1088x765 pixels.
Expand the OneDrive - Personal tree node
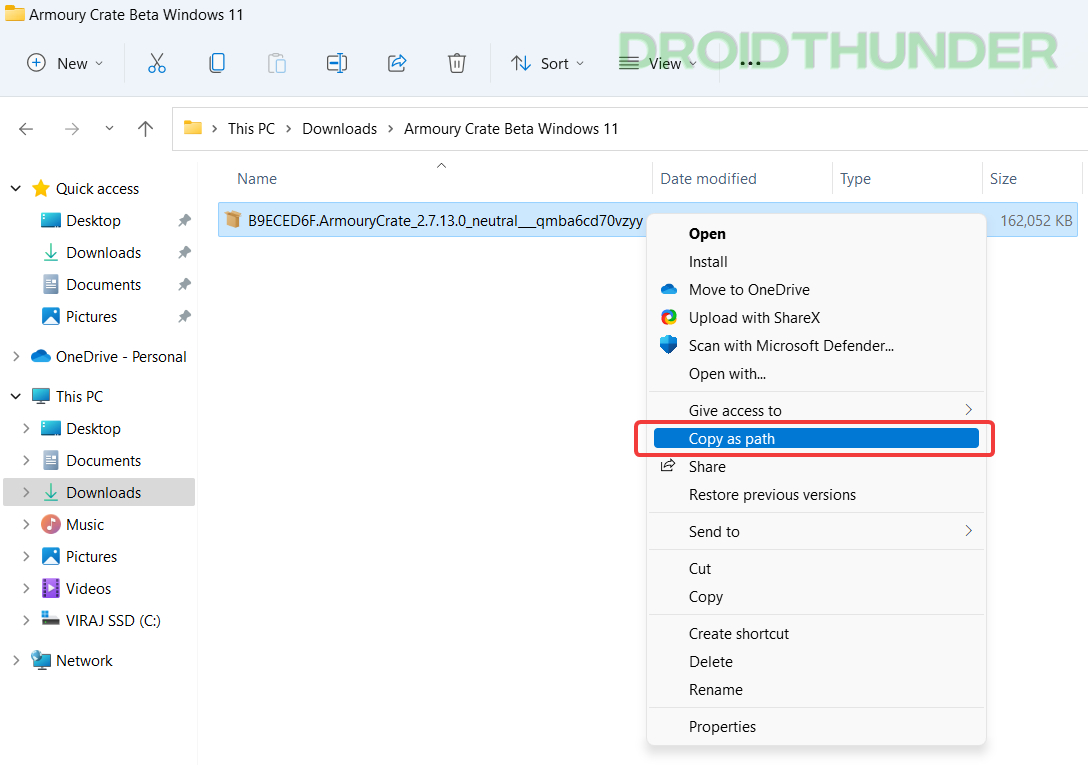click(16, 357)
